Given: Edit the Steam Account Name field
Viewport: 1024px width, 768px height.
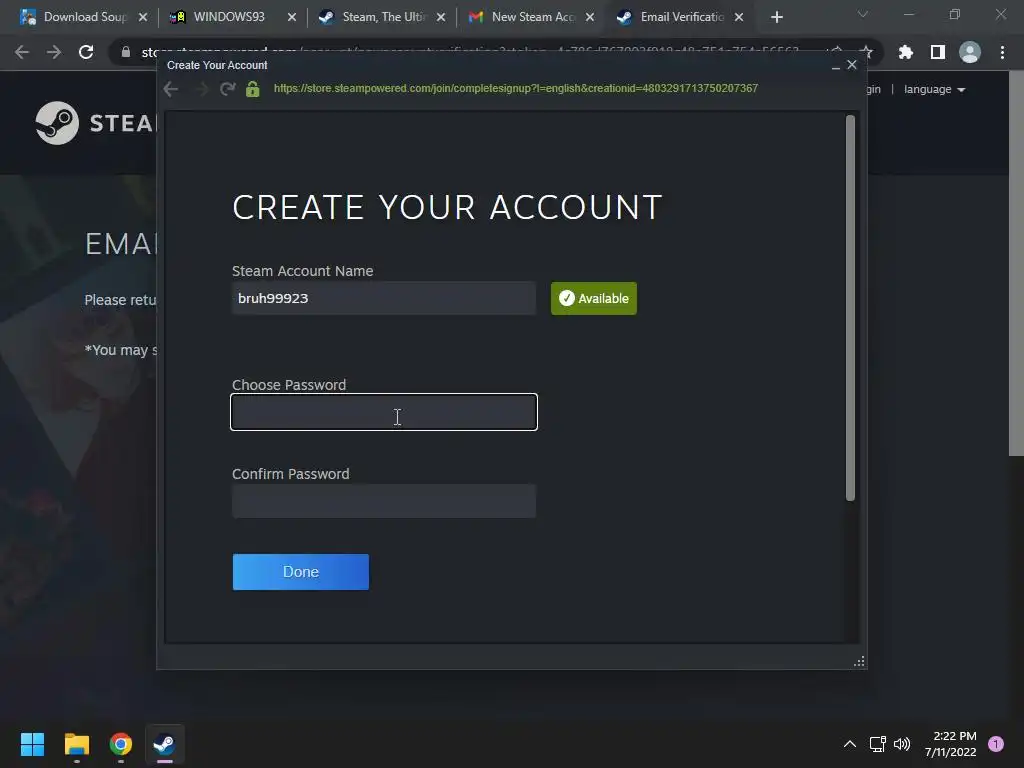Looking at the screenshot, I should [384, 298].
